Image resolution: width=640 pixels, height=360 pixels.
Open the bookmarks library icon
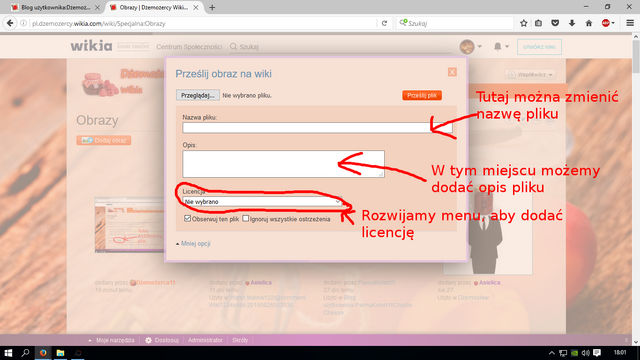click(x=539, y=23)
